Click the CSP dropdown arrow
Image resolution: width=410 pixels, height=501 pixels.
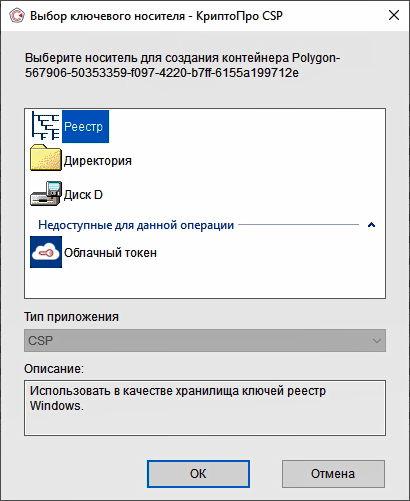click(377, 341)
